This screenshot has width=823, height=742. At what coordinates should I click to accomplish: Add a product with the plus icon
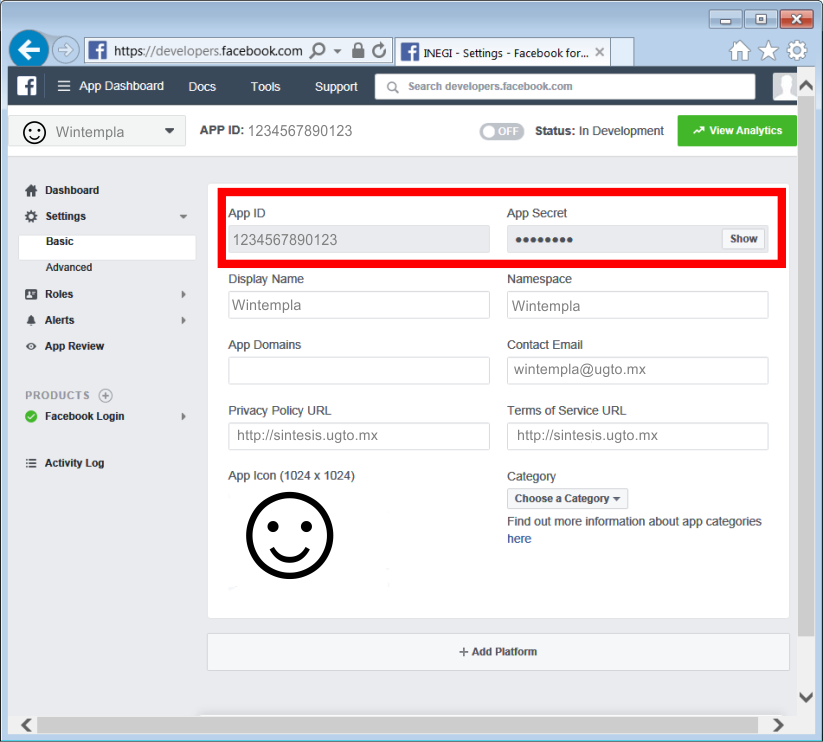click(105, 395)
